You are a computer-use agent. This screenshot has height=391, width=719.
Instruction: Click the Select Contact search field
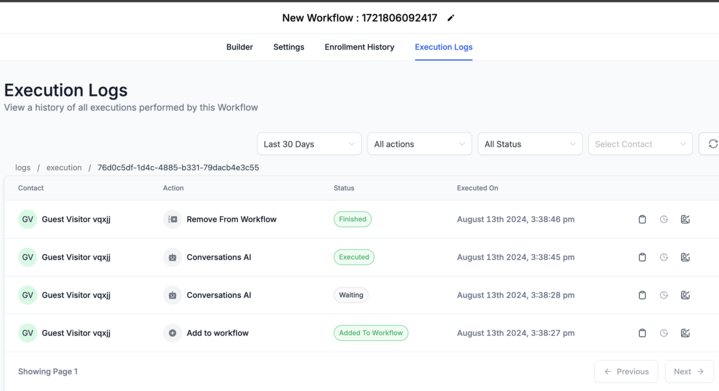640,144
